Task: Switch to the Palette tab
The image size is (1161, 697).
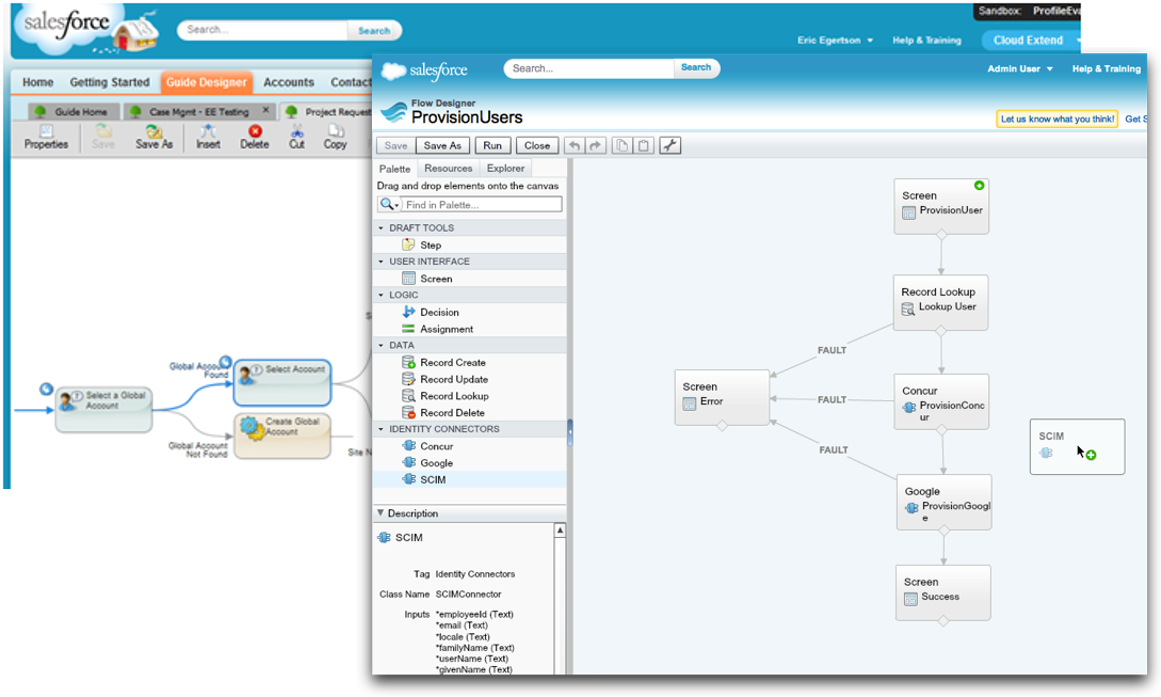Action: tap(395, 168)
